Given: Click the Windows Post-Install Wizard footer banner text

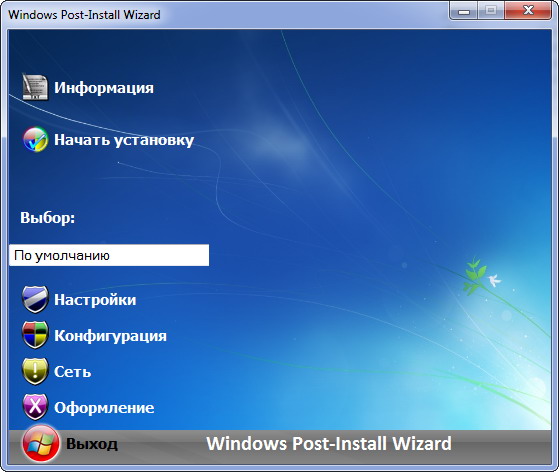Looking at the screenshot, I should point(329,444).
